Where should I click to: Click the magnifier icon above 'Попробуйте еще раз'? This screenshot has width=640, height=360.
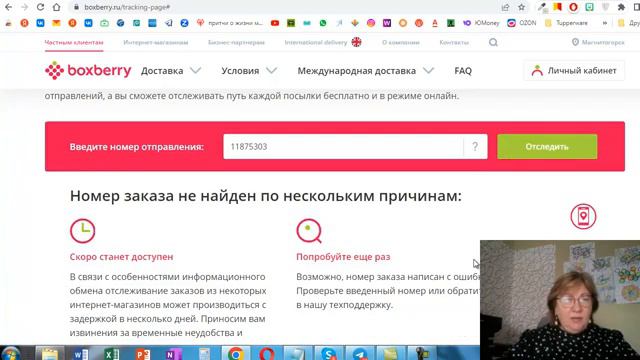point(309,231)
